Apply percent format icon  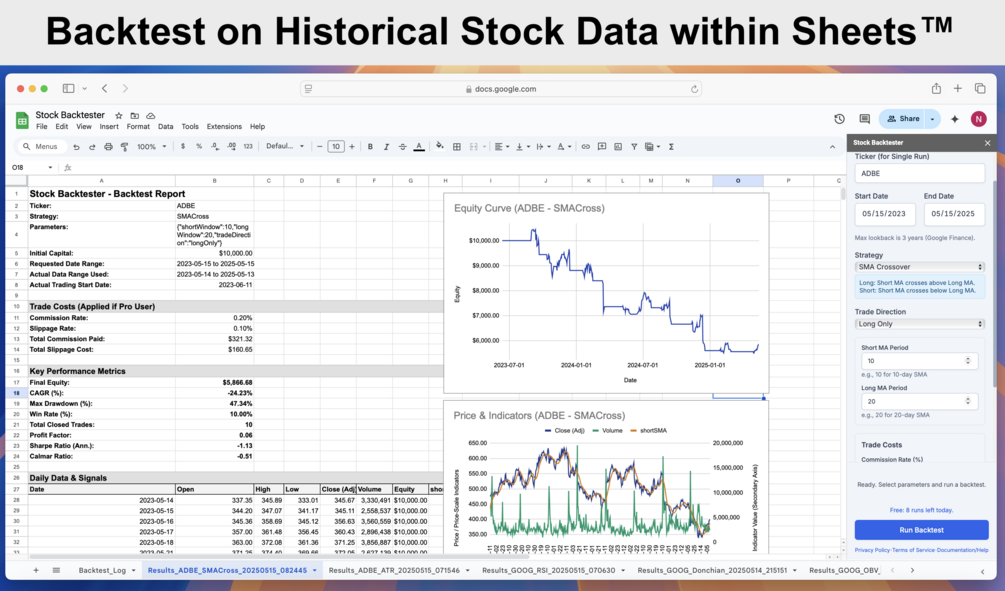pyautogui.click(x=199, y=147)
